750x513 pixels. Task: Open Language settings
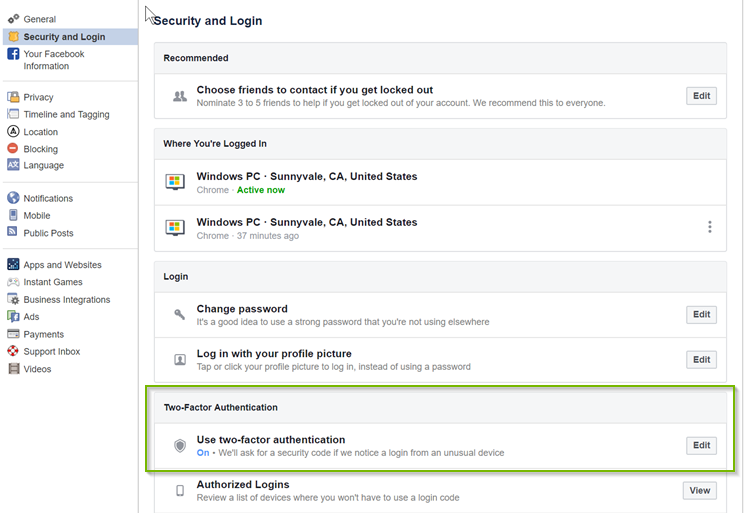click(44, 165)
